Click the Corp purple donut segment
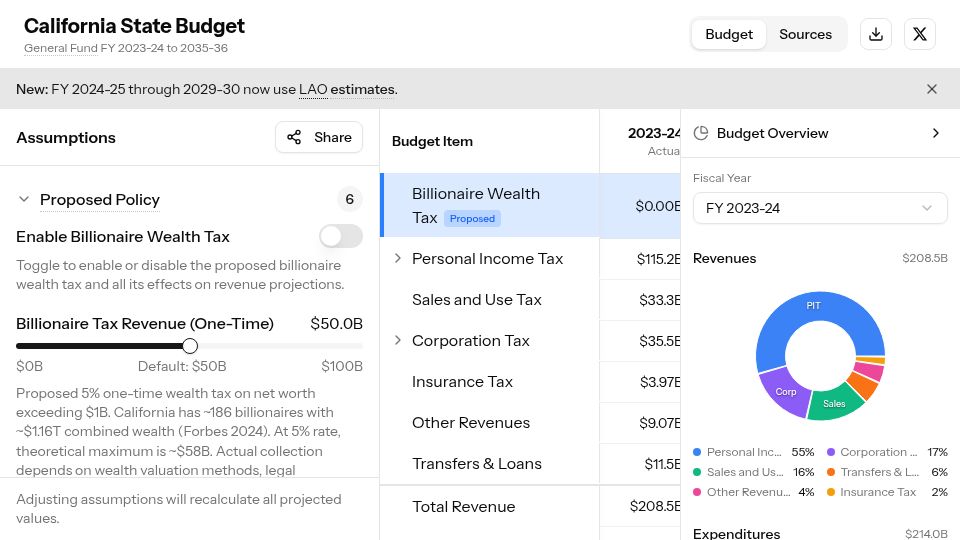Image resolution: width=960 pixels, height=540 pixels. 785,392
